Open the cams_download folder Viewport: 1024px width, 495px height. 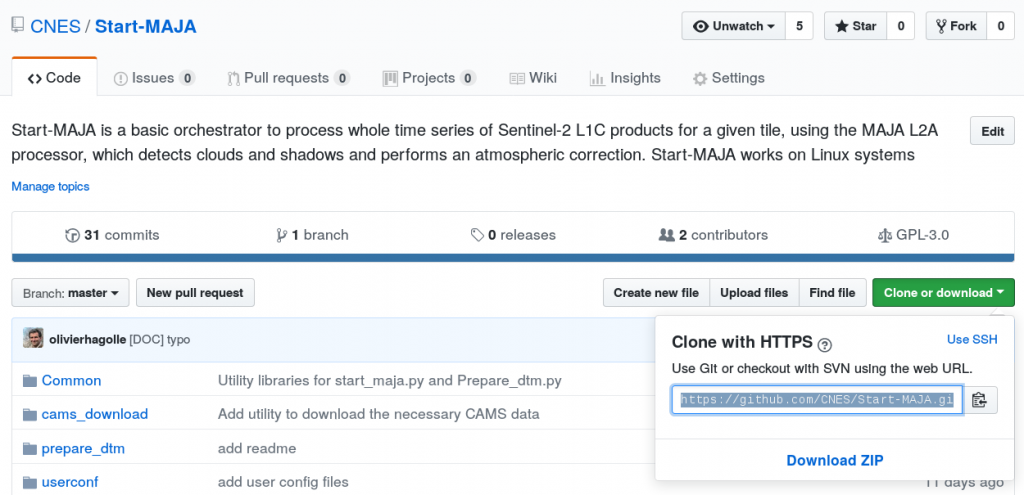(x=95, y=415)
